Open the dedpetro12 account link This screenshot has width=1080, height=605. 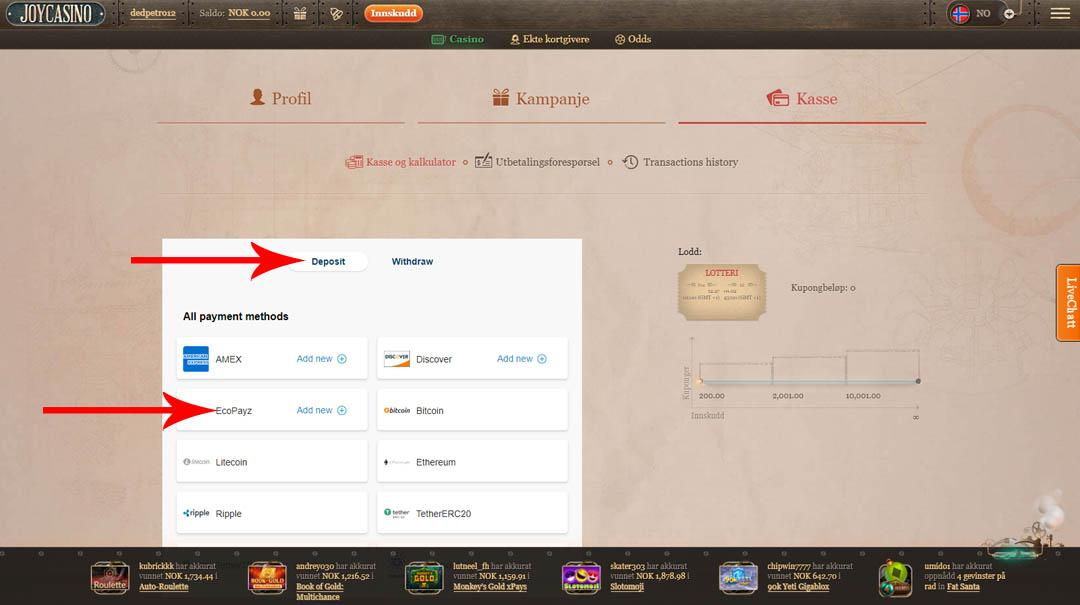tap(152, 13)
